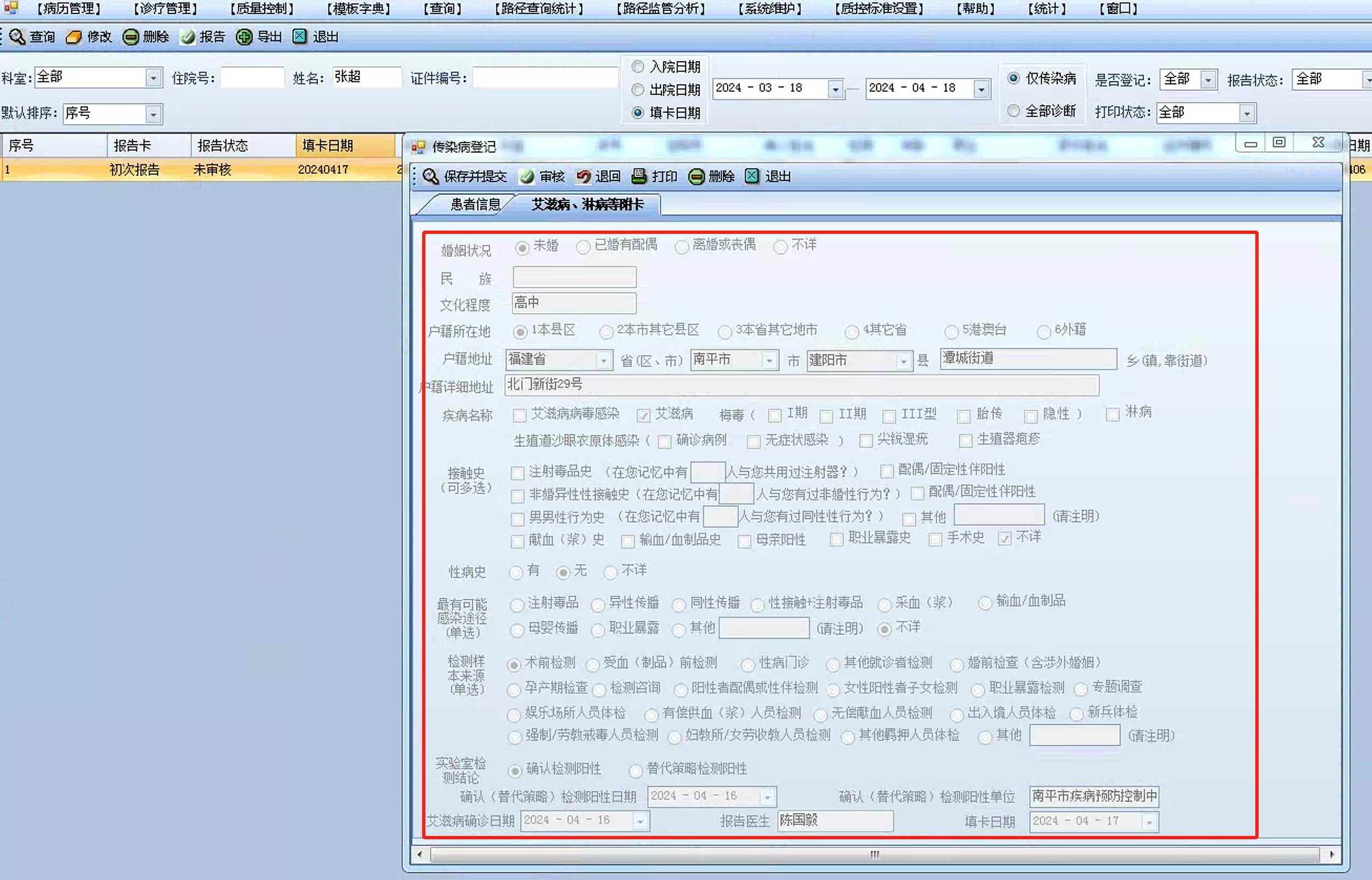Click the 姓名 input field
The height and width of the screenshot is (880, 1372).
point(367,77)
